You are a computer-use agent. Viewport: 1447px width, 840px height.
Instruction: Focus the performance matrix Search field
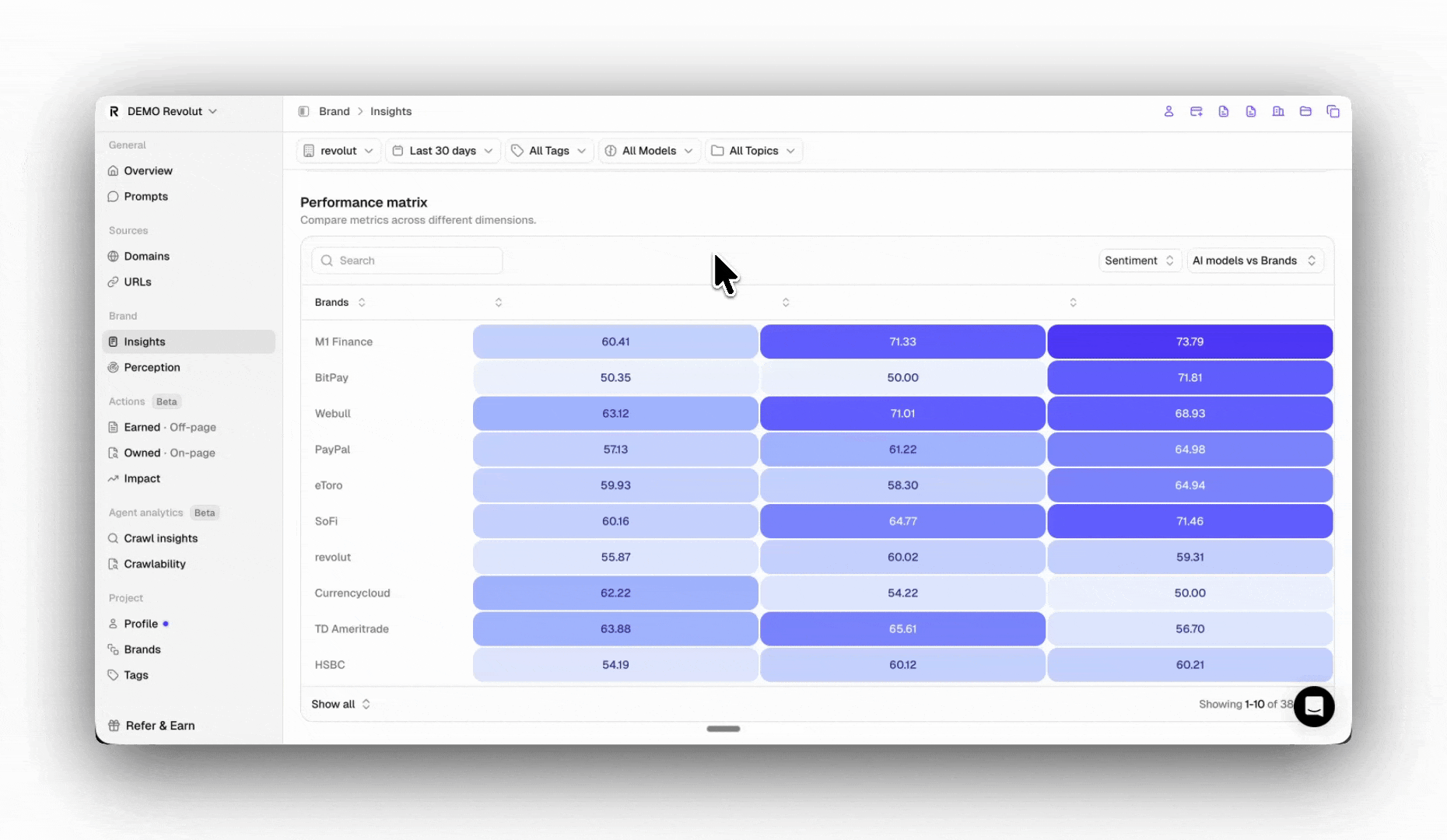pos(407,261)
